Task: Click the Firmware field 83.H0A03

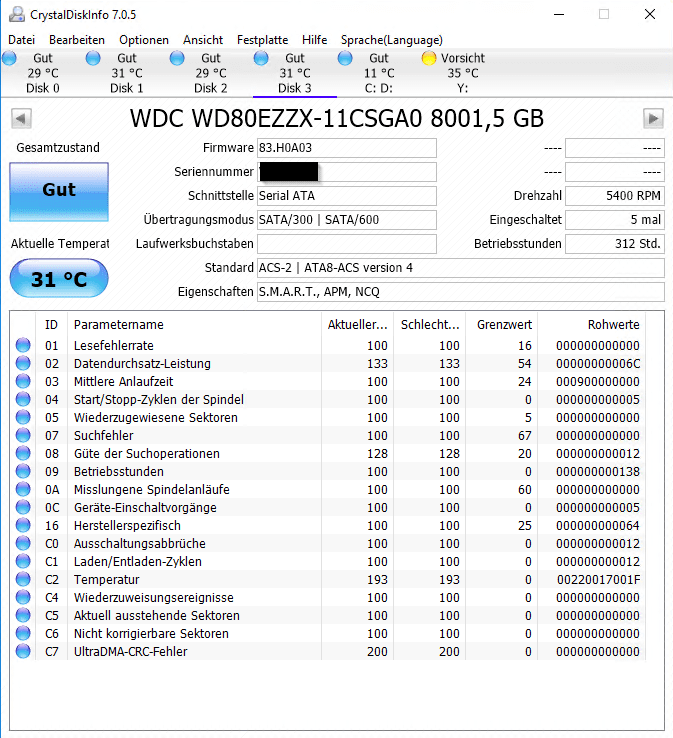Action: click(347, 148)
